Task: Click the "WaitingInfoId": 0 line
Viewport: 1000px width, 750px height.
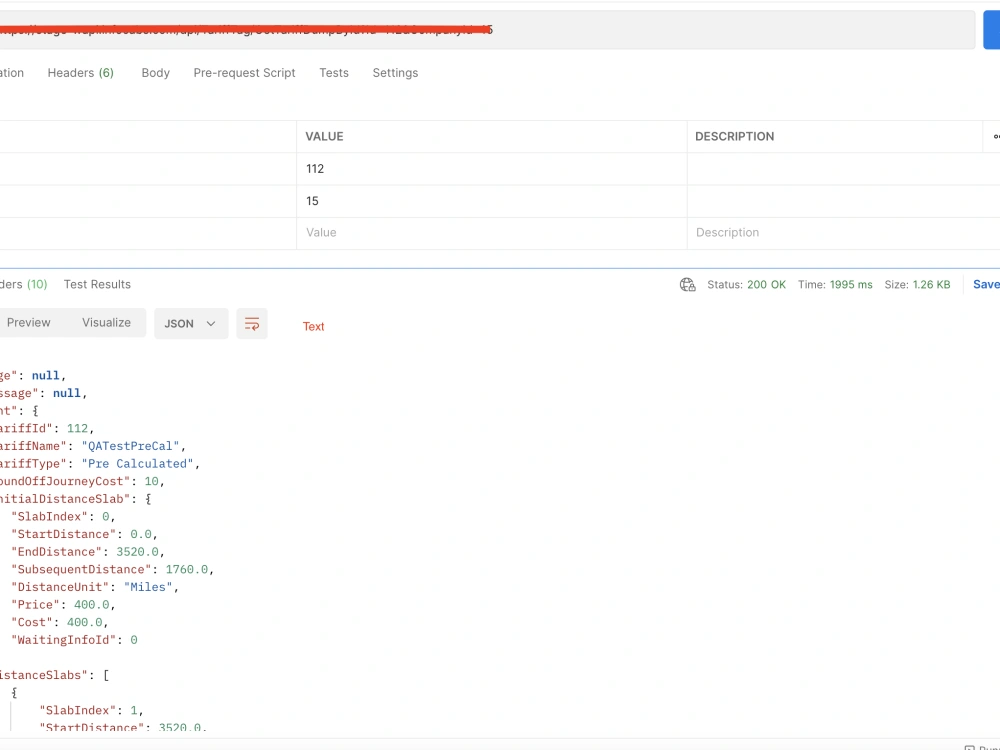Action: pos(74,640)
